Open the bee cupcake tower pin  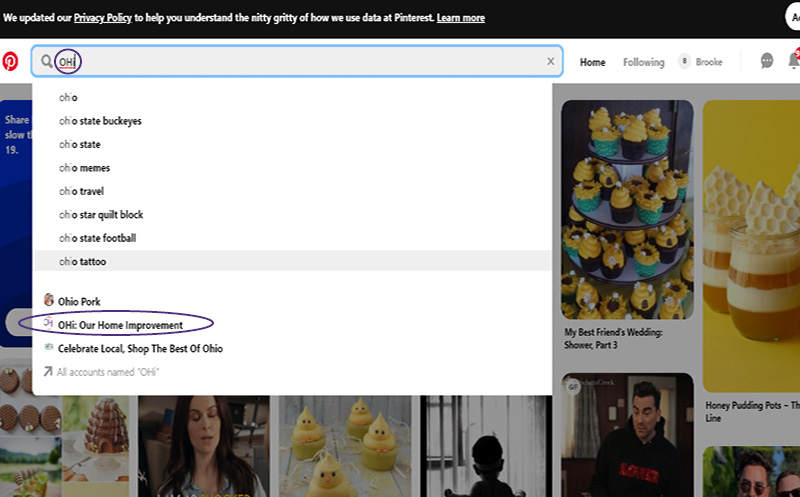[628, 210]
